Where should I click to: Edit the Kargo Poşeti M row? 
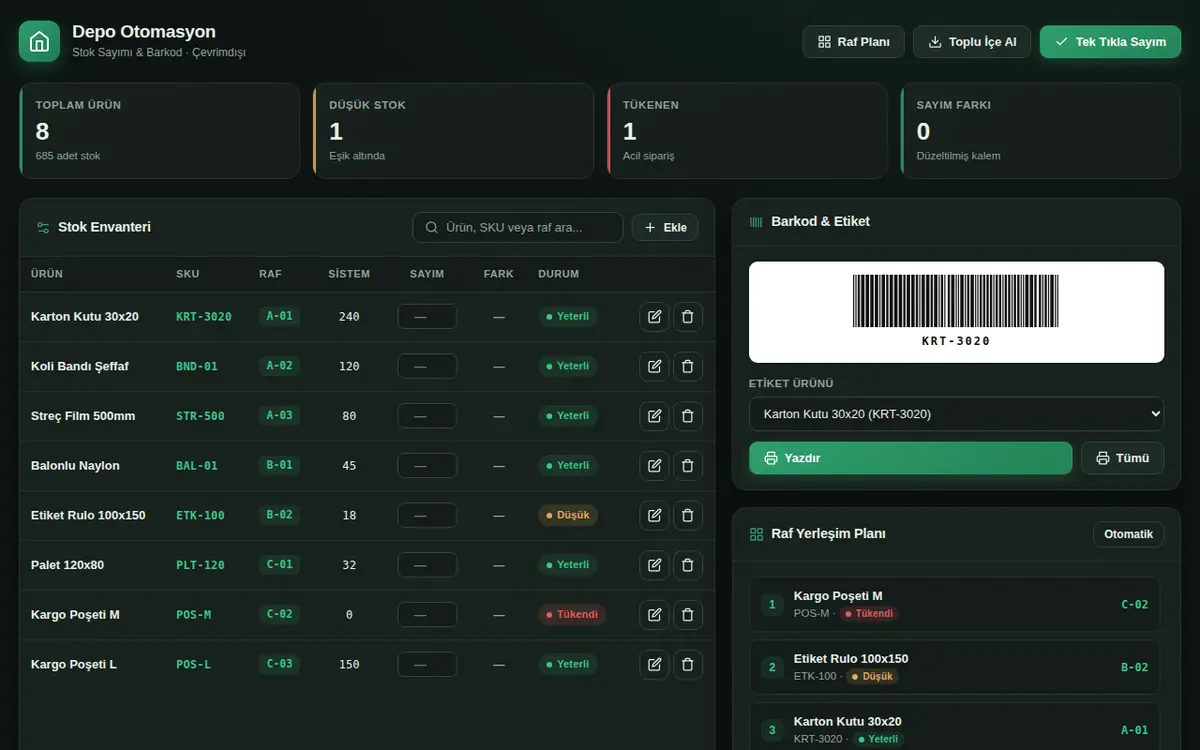coord(654,615)
